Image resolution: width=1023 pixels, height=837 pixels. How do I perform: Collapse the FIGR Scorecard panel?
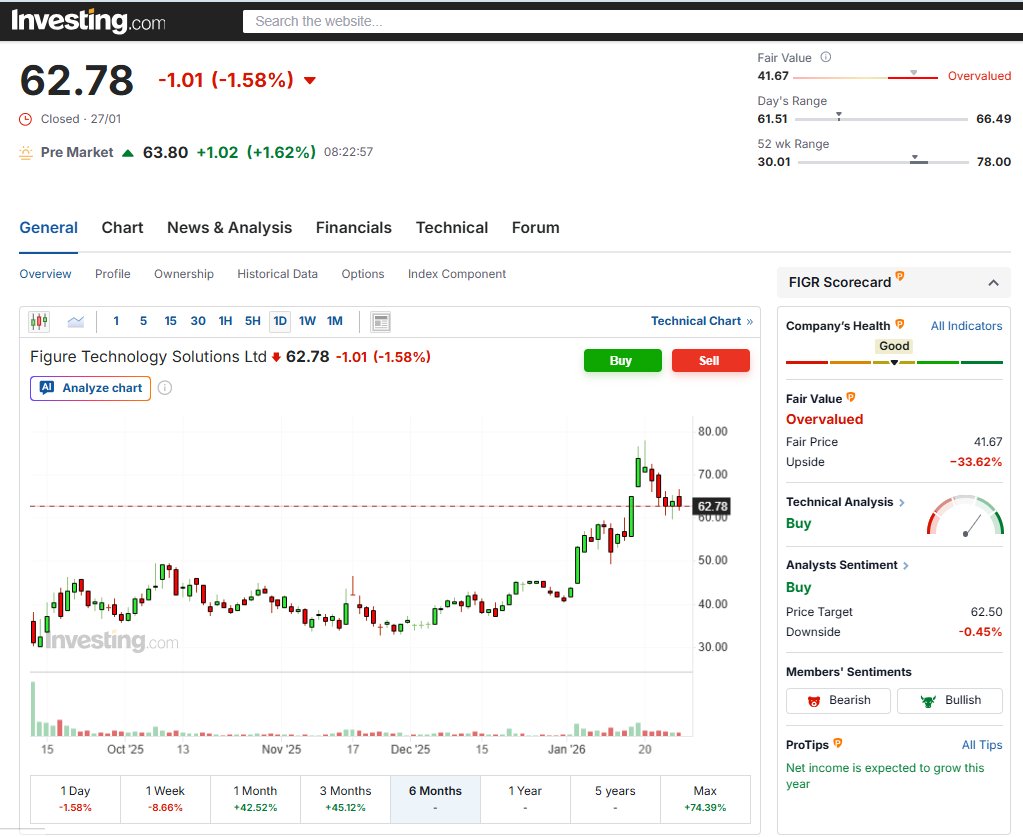tap(993, 282)
